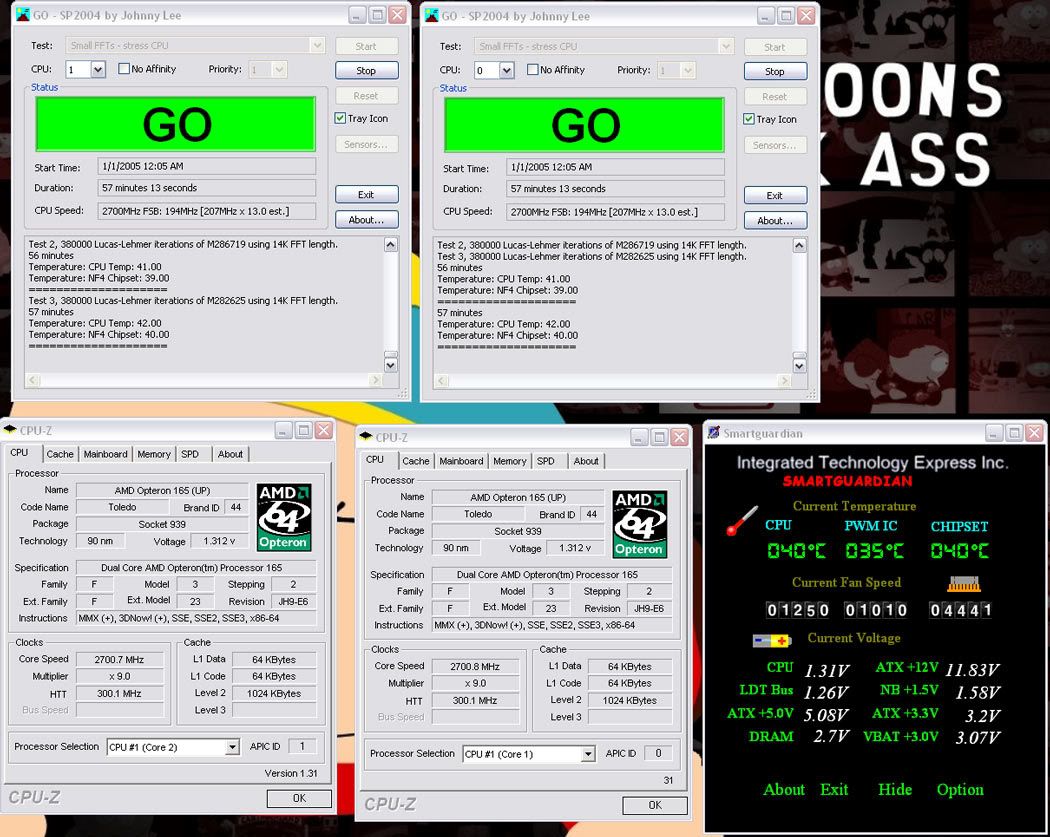Click the Option link in Smartguardian

pos(960,789)
